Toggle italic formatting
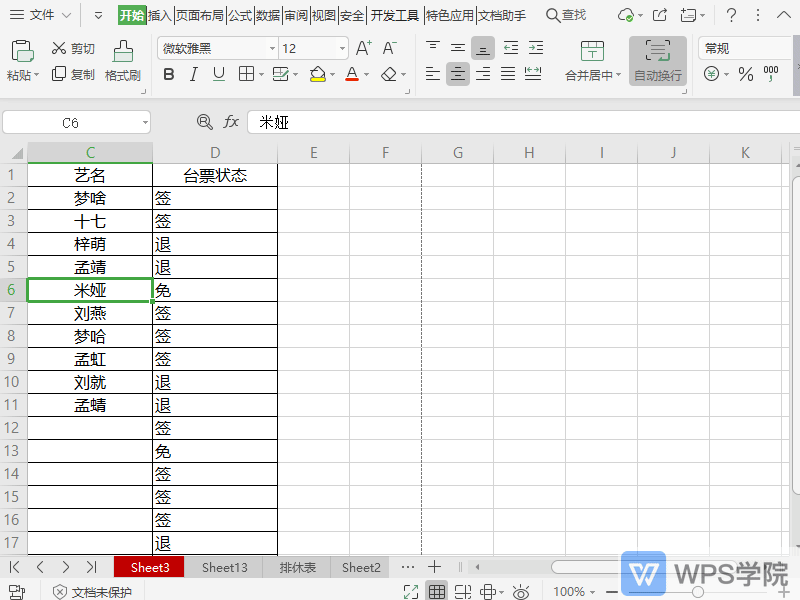 click(192, 74)
